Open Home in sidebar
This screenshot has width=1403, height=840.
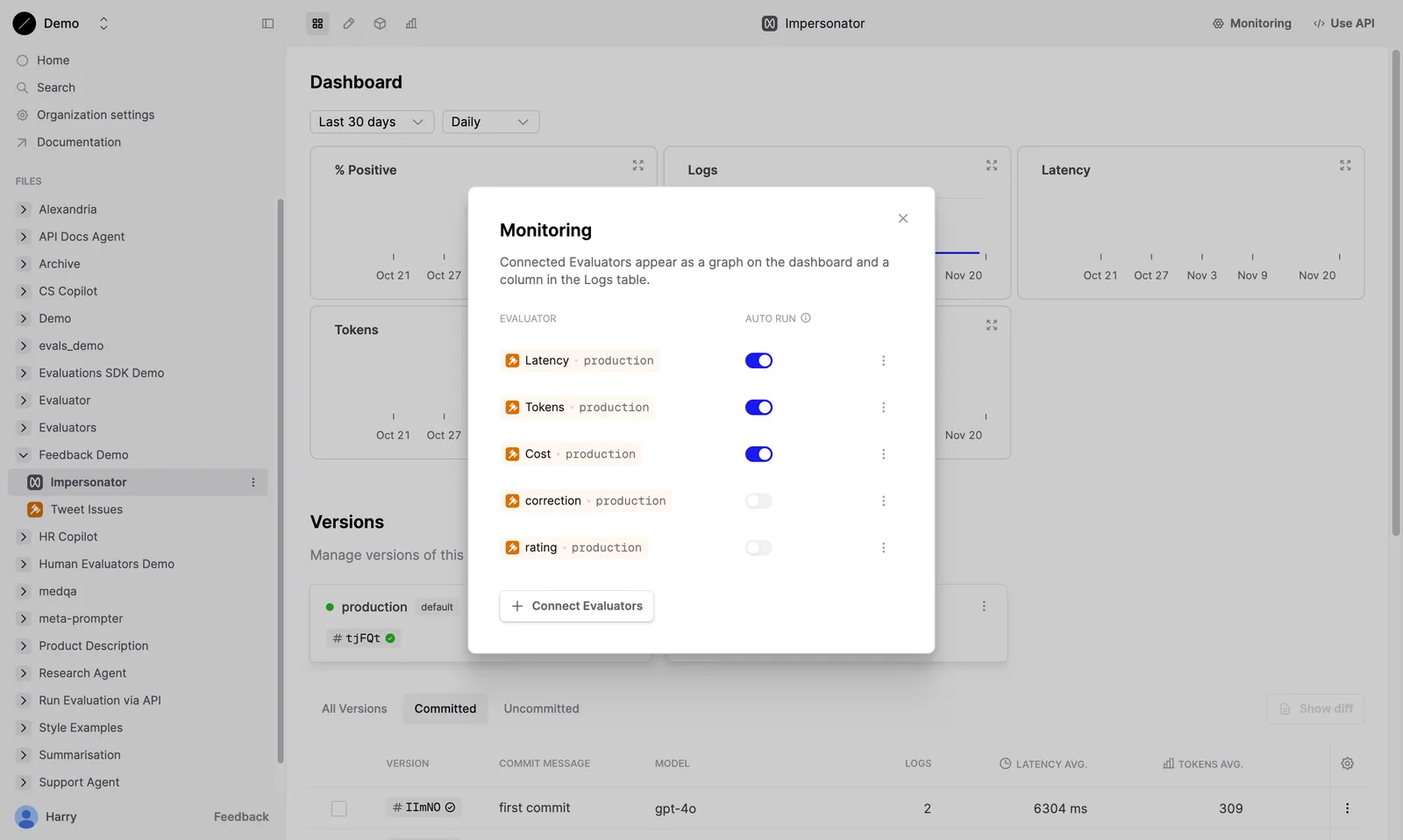point(53,61)
